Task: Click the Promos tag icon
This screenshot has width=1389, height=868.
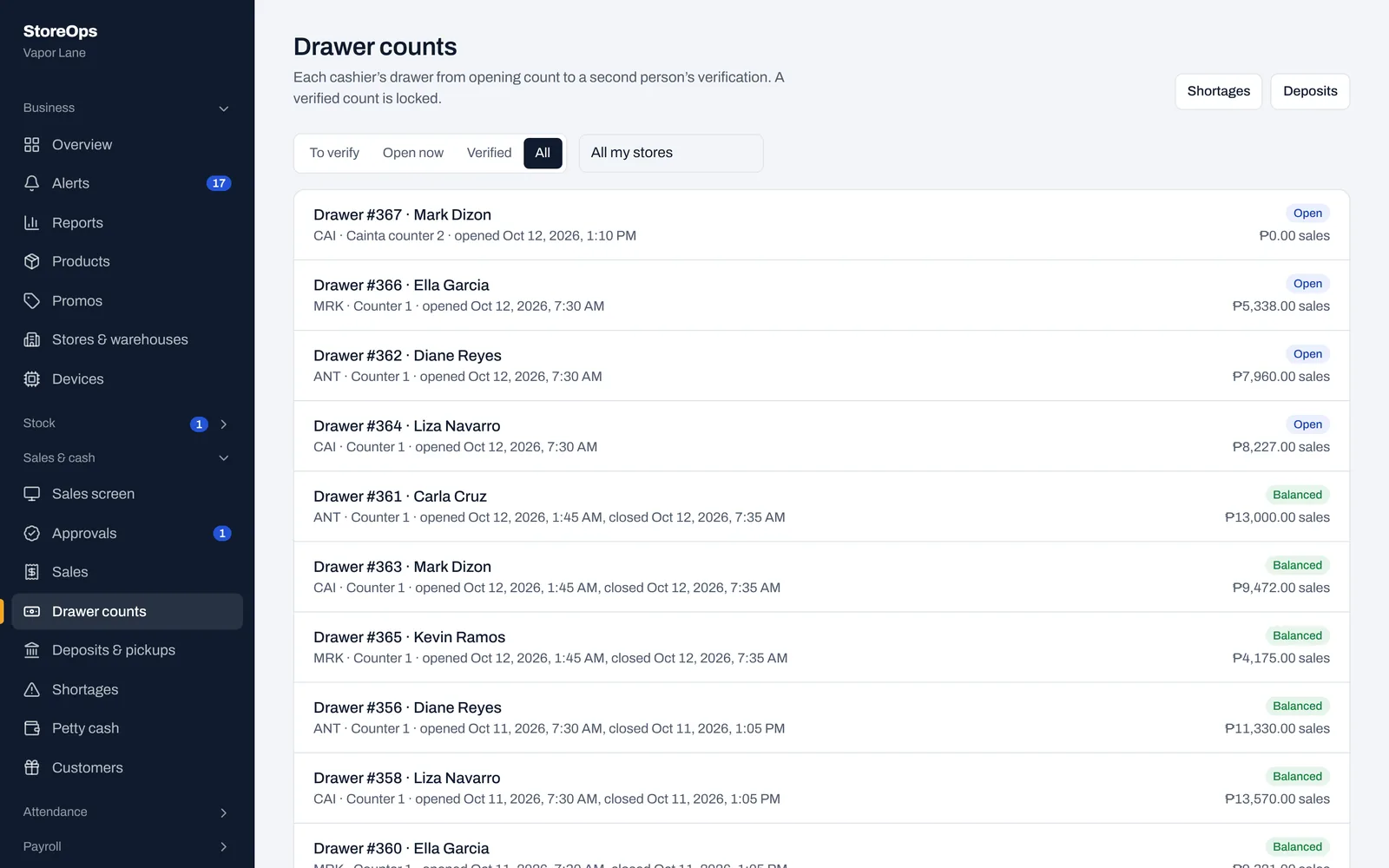Action: click(32, 301)
